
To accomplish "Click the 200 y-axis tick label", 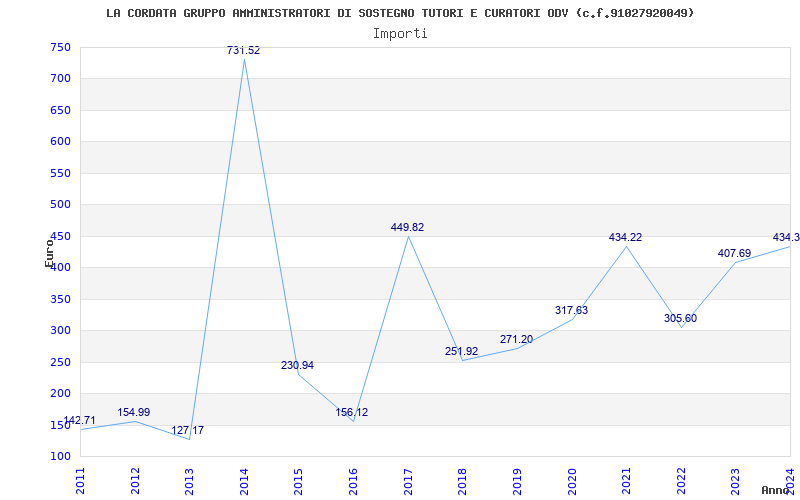I will point(60,393).
